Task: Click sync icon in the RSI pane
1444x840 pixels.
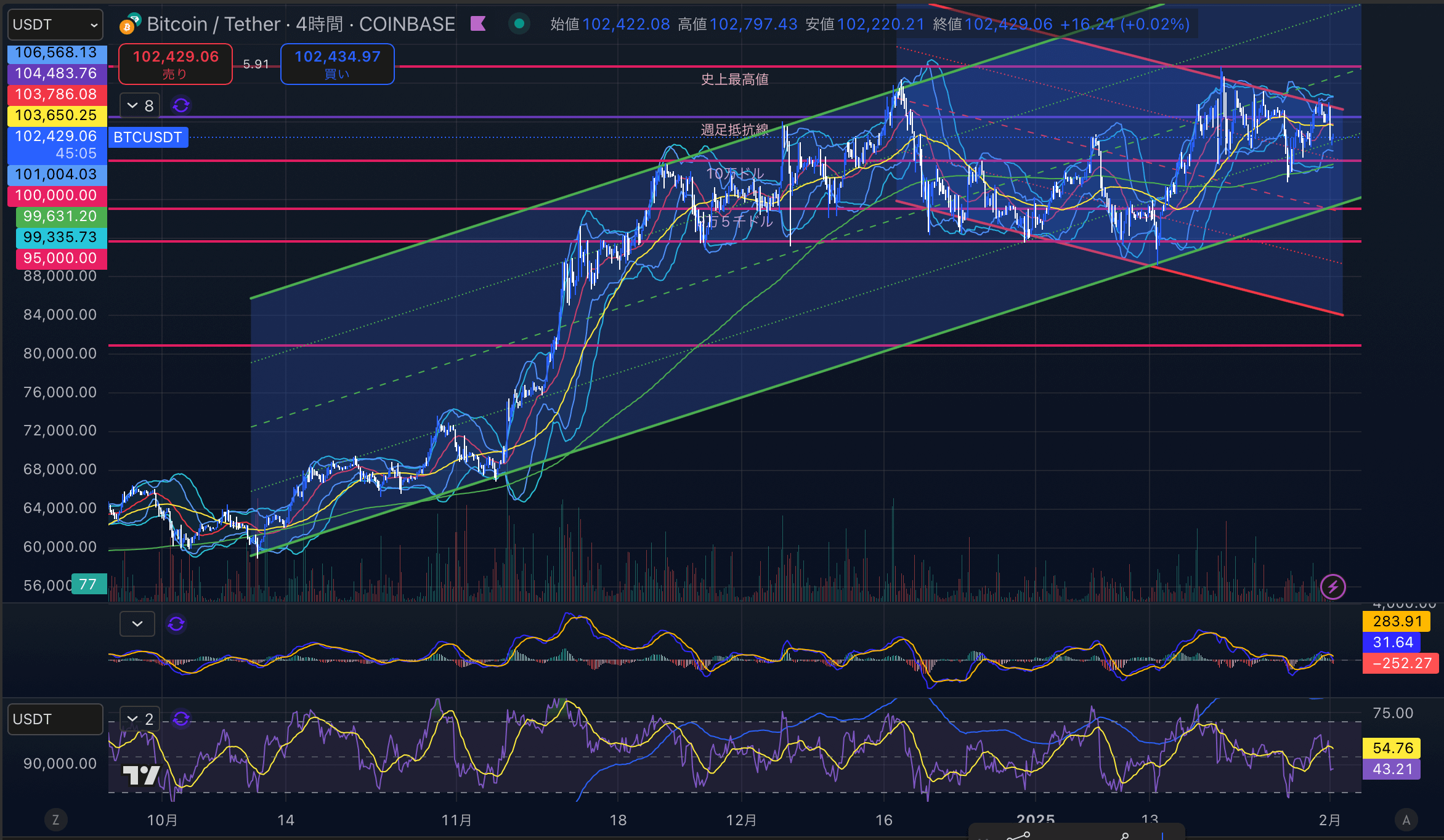Action: [x=181, y=719]
